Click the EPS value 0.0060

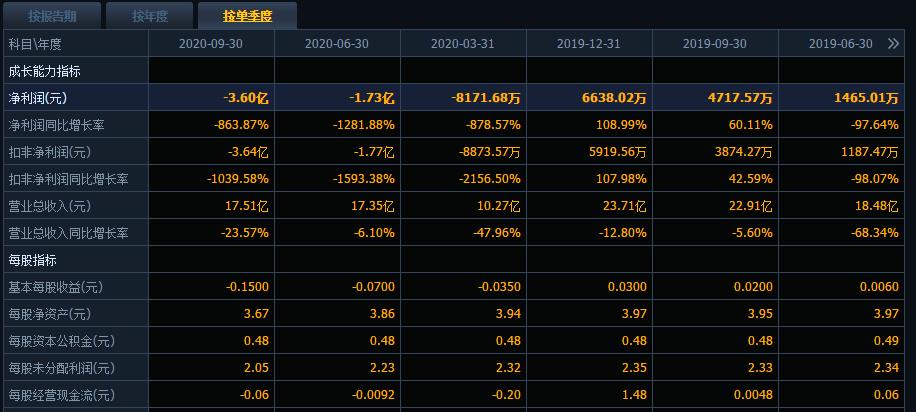[x=879, y=287]
